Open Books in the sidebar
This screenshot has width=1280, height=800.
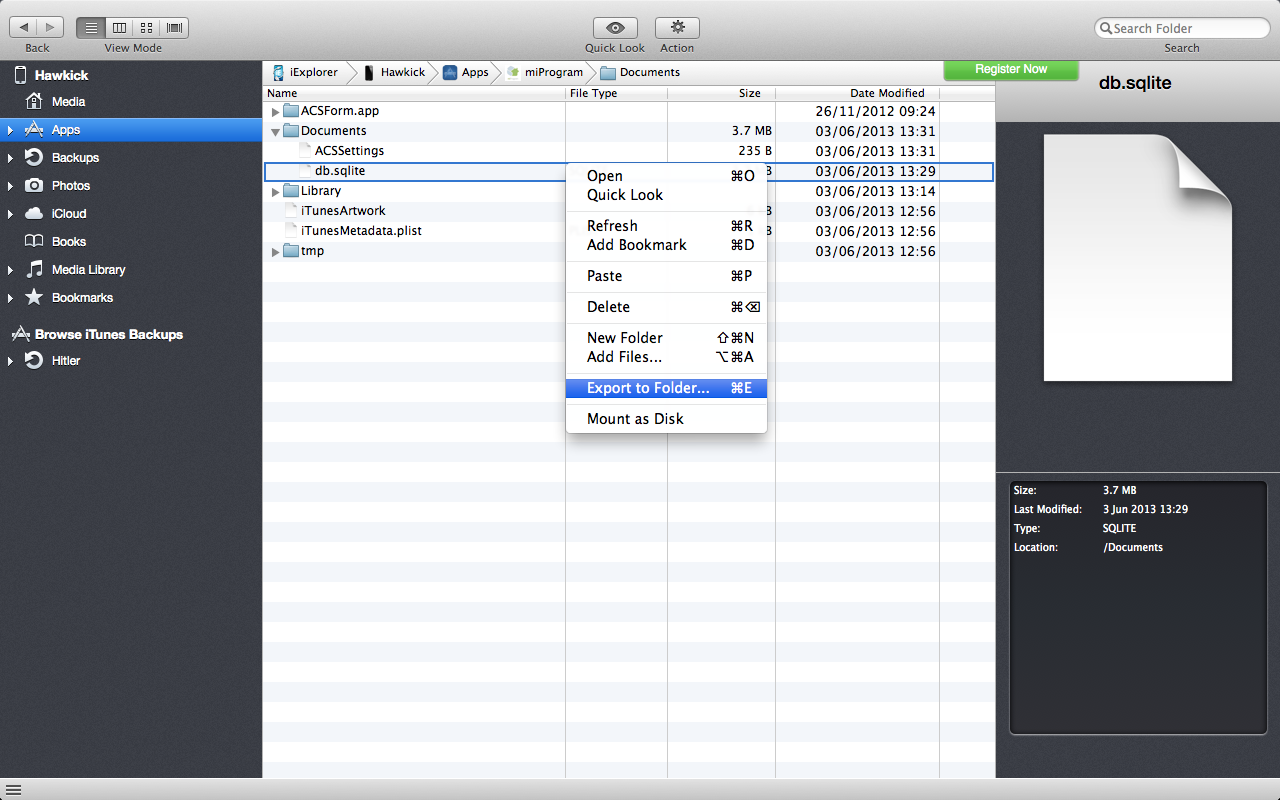(x=131, y=242)
